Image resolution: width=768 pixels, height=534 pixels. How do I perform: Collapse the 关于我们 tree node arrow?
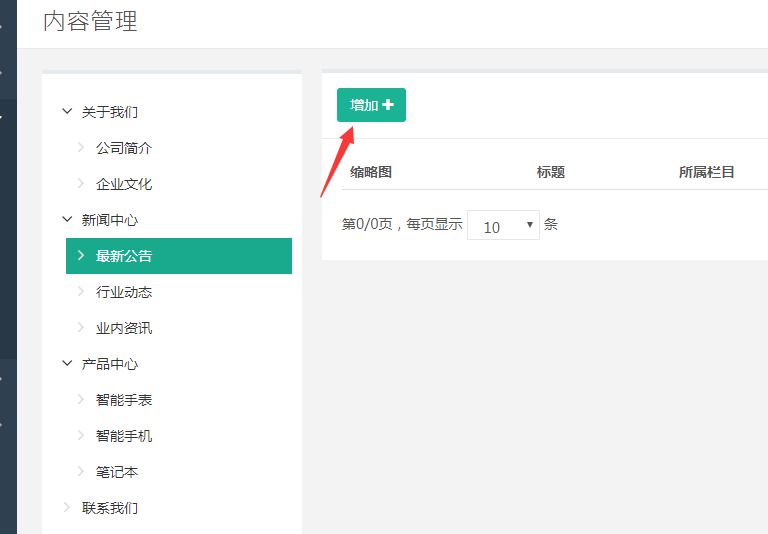click(x=67, y=112)
